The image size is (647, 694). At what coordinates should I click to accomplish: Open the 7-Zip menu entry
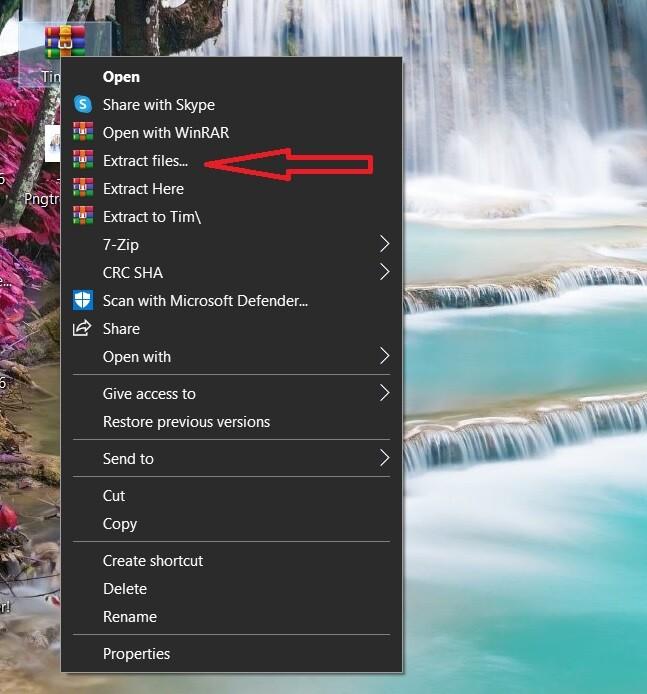231,245
